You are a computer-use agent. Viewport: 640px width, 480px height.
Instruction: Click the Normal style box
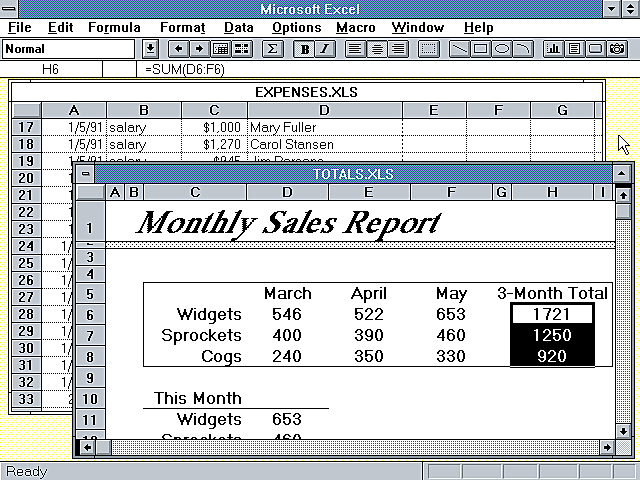coord(68,49)
